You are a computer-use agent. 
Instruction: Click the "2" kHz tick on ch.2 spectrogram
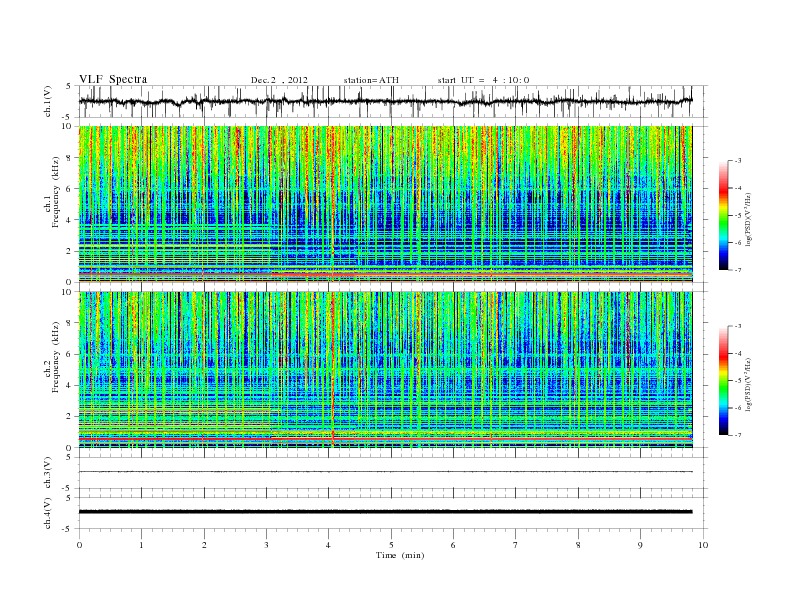coord(70,417)
